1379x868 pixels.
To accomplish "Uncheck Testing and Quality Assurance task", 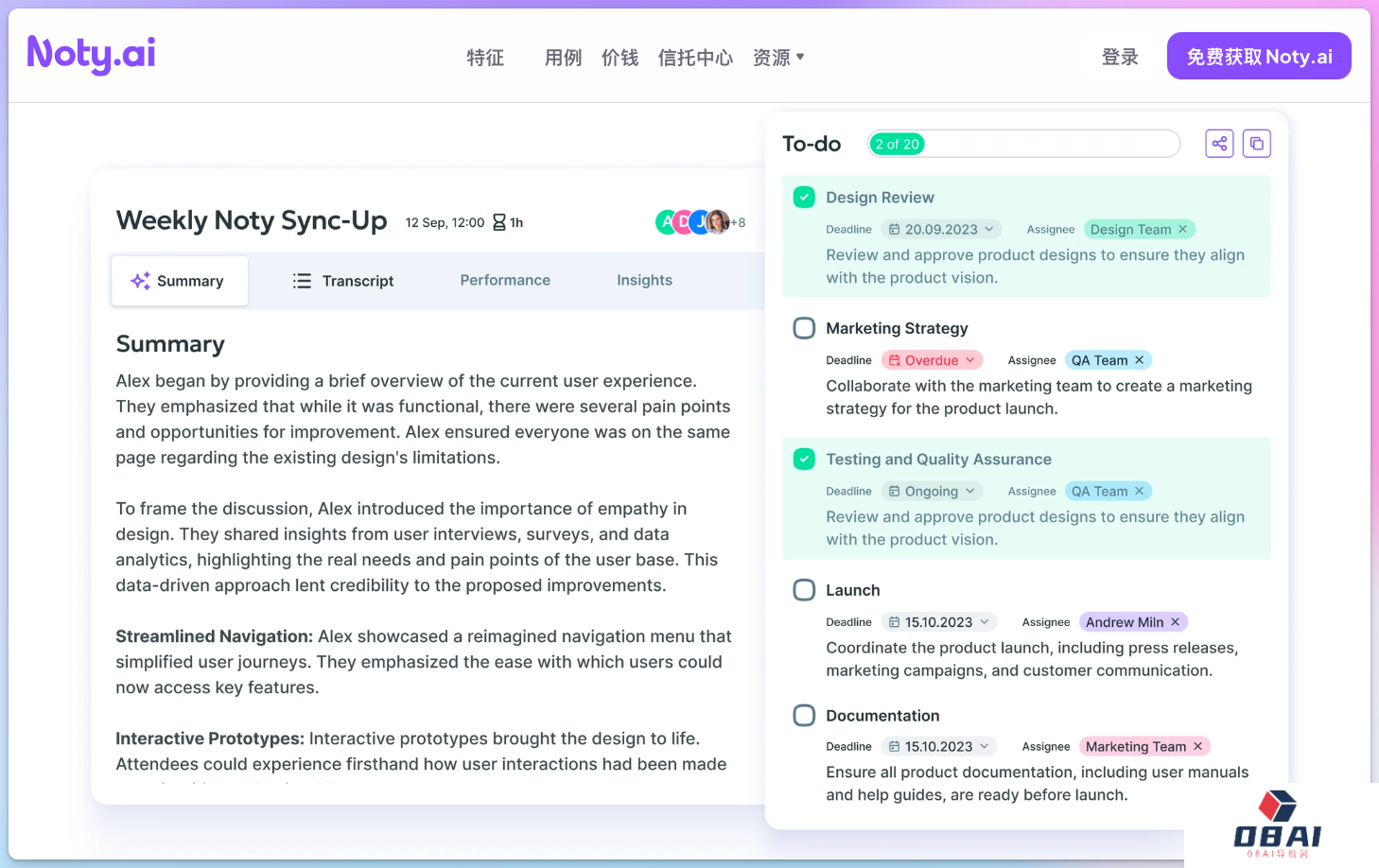I will tap(804, 459).
